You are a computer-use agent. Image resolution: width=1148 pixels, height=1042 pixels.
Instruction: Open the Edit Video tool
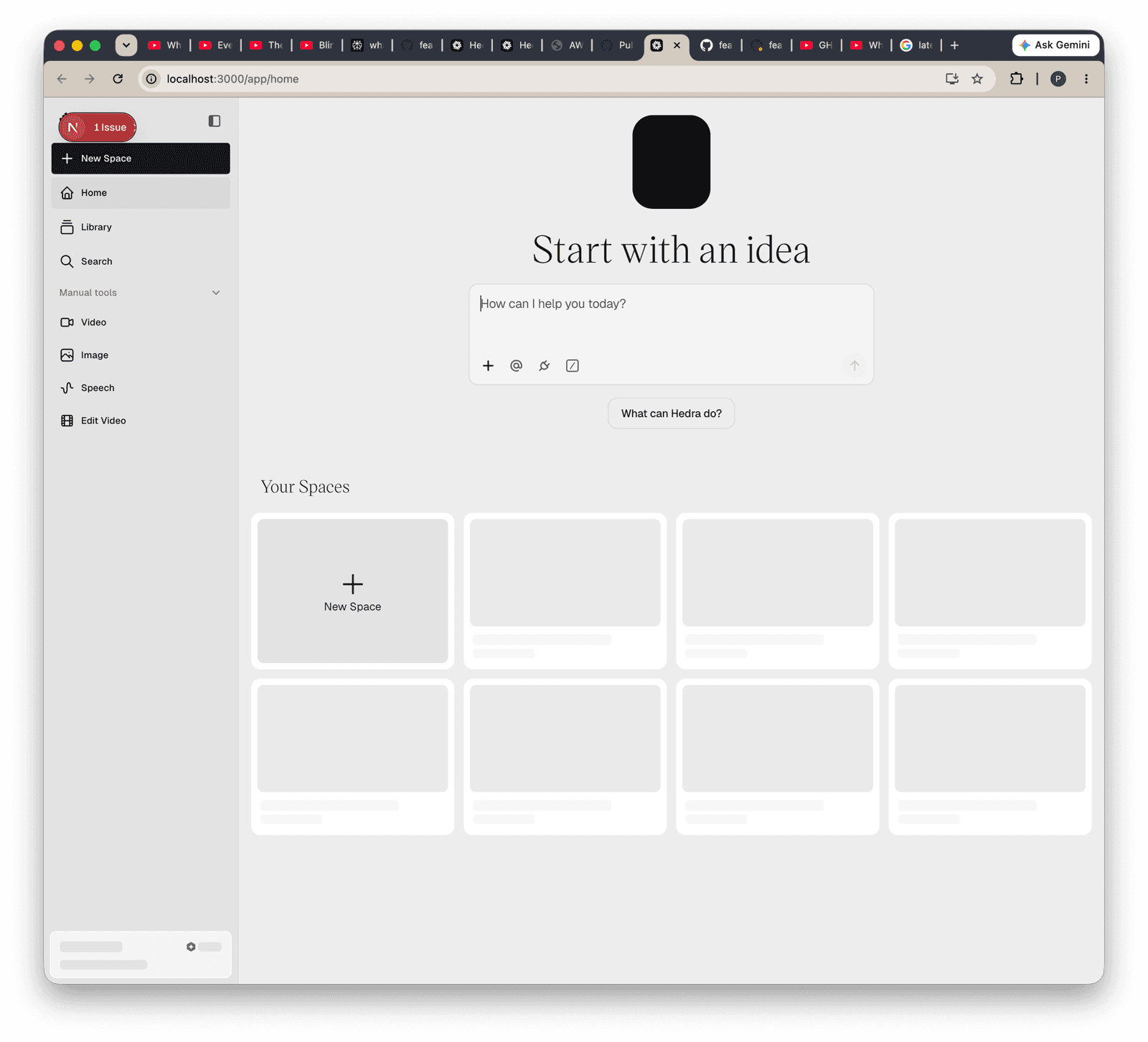tap(141, 421)
